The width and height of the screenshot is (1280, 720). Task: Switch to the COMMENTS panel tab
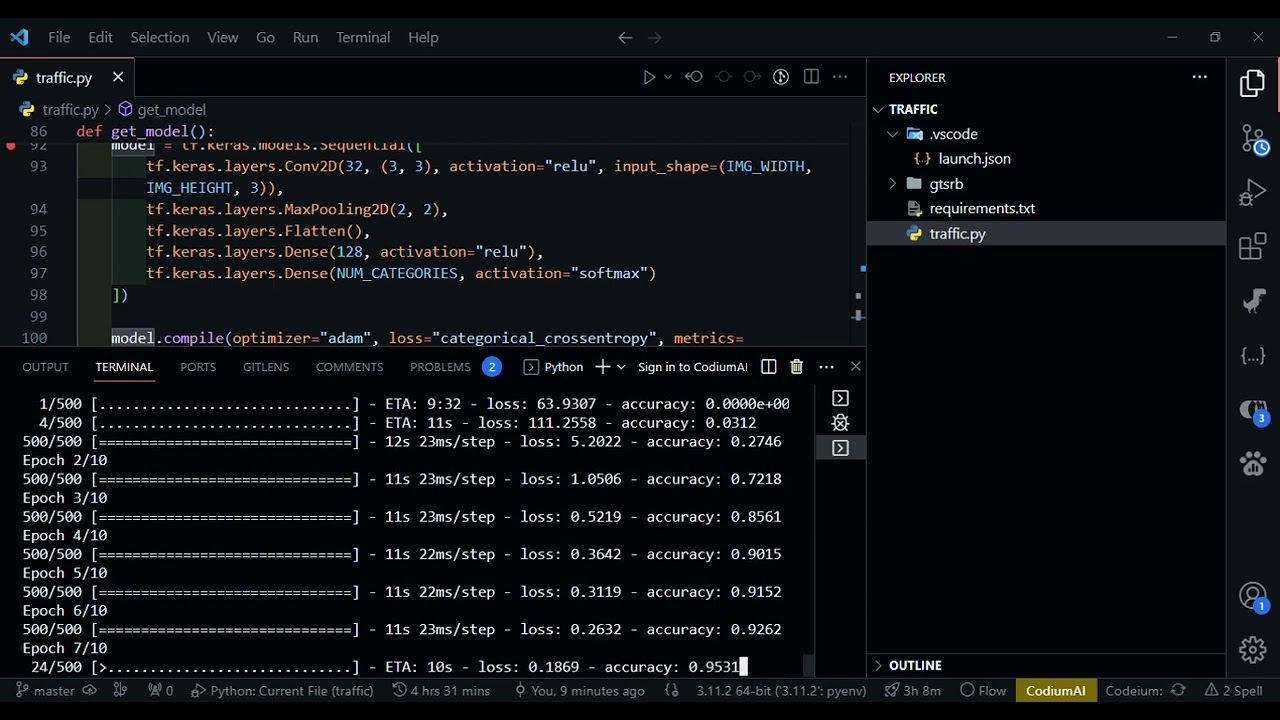tap(349, 367)
